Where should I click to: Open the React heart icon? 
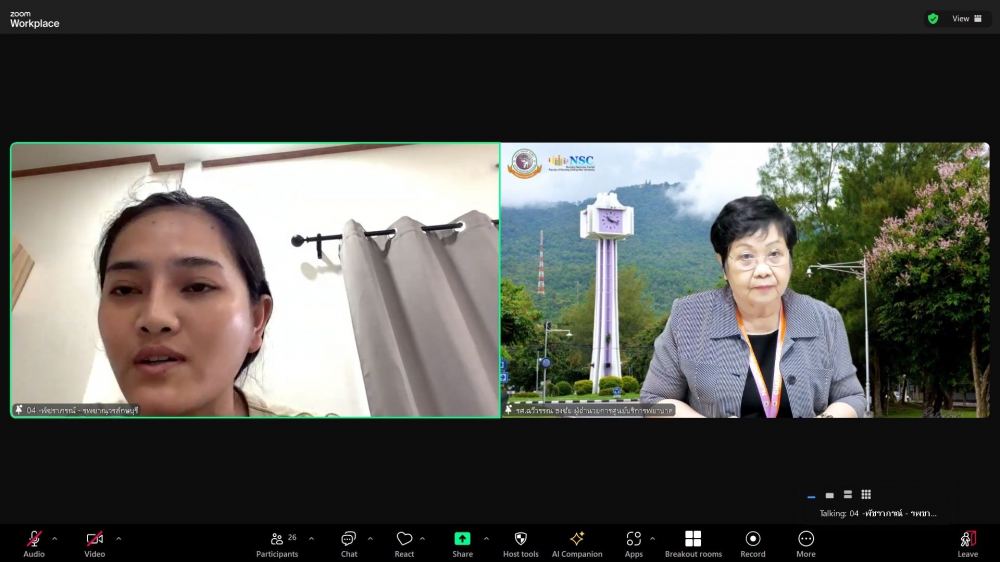404,540
